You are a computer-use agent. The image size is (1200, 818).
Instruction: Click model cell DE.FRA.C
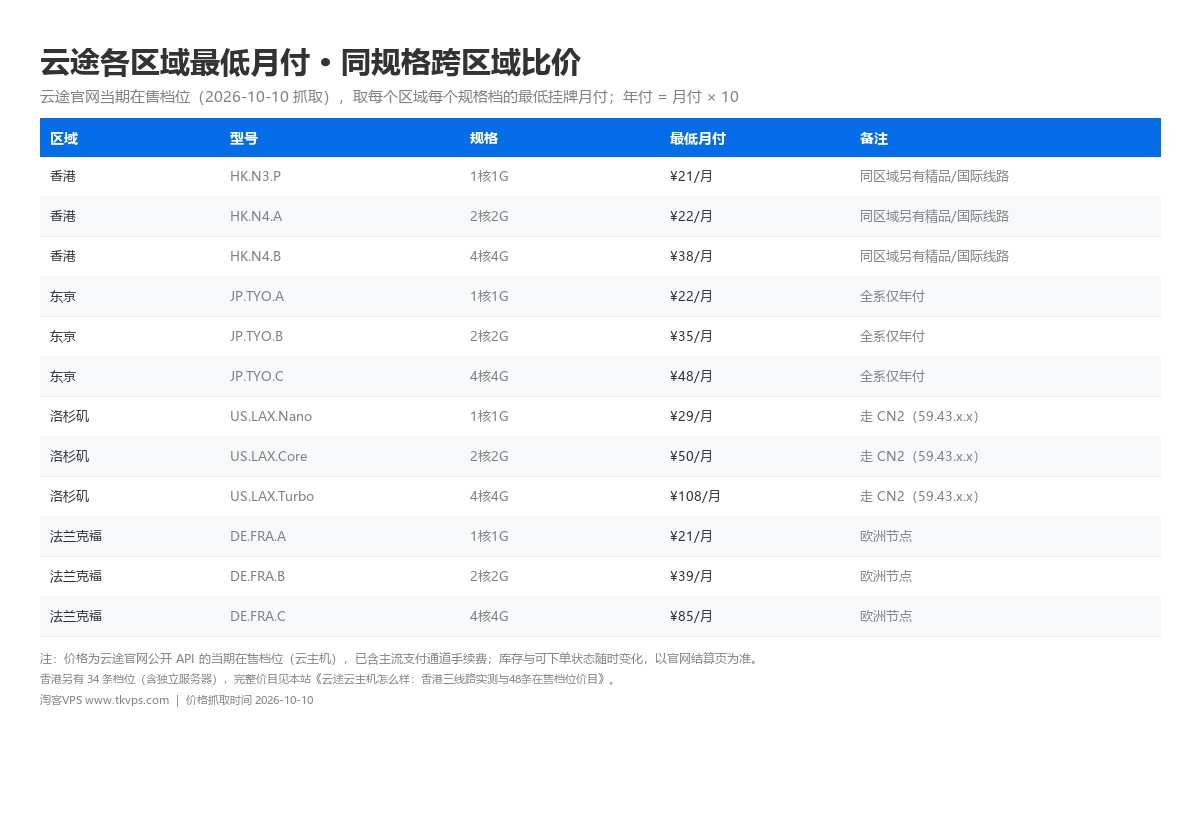(x=258, y=616)
